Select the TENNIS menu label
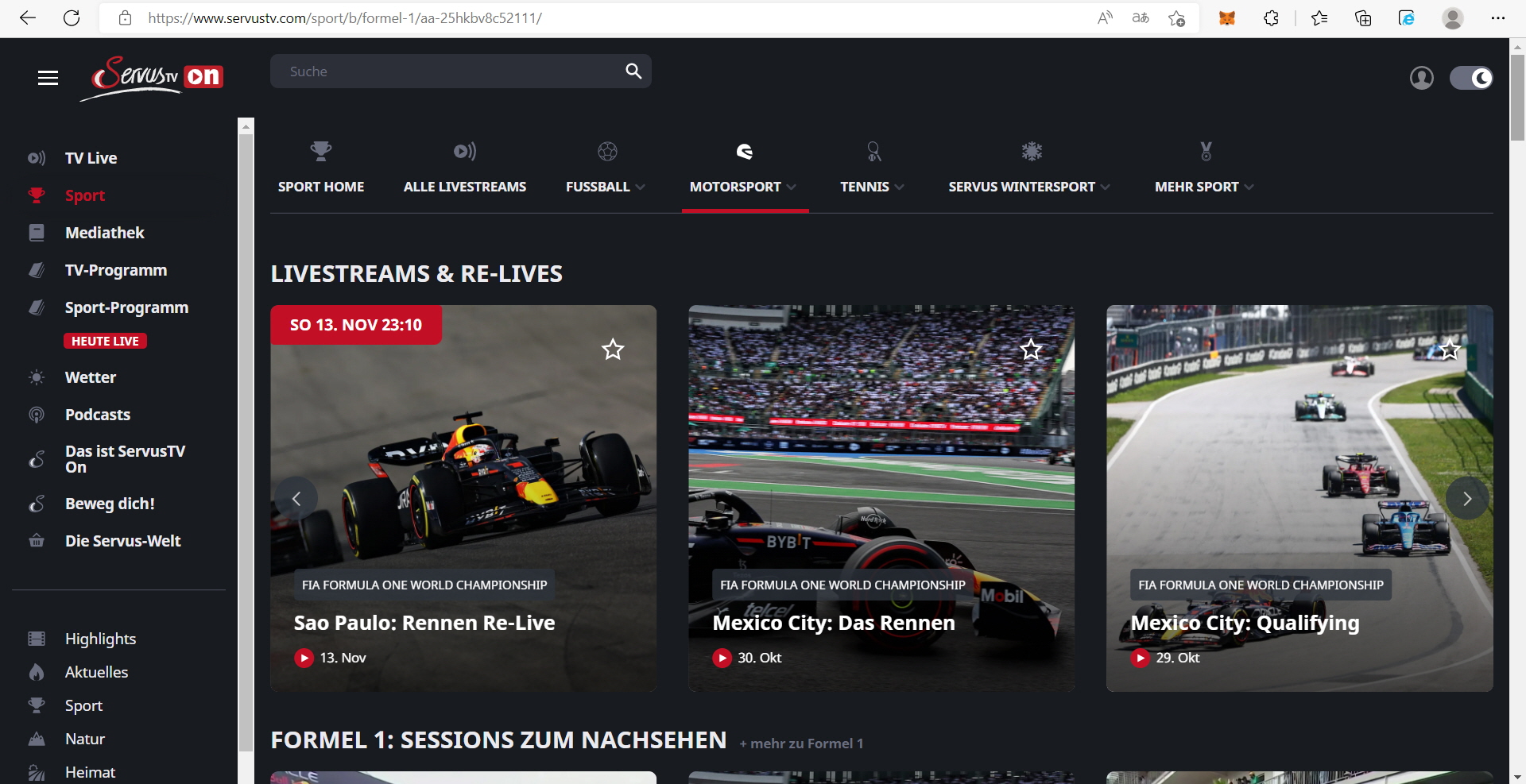 865,187
